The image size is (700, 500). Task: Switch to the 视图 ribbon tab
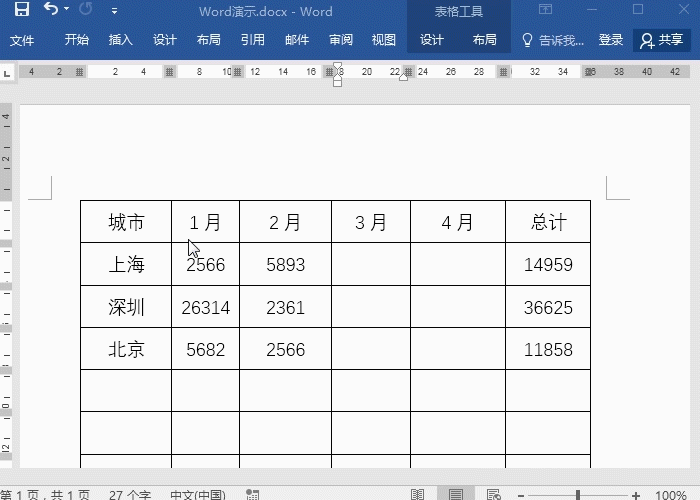(383, 40)
